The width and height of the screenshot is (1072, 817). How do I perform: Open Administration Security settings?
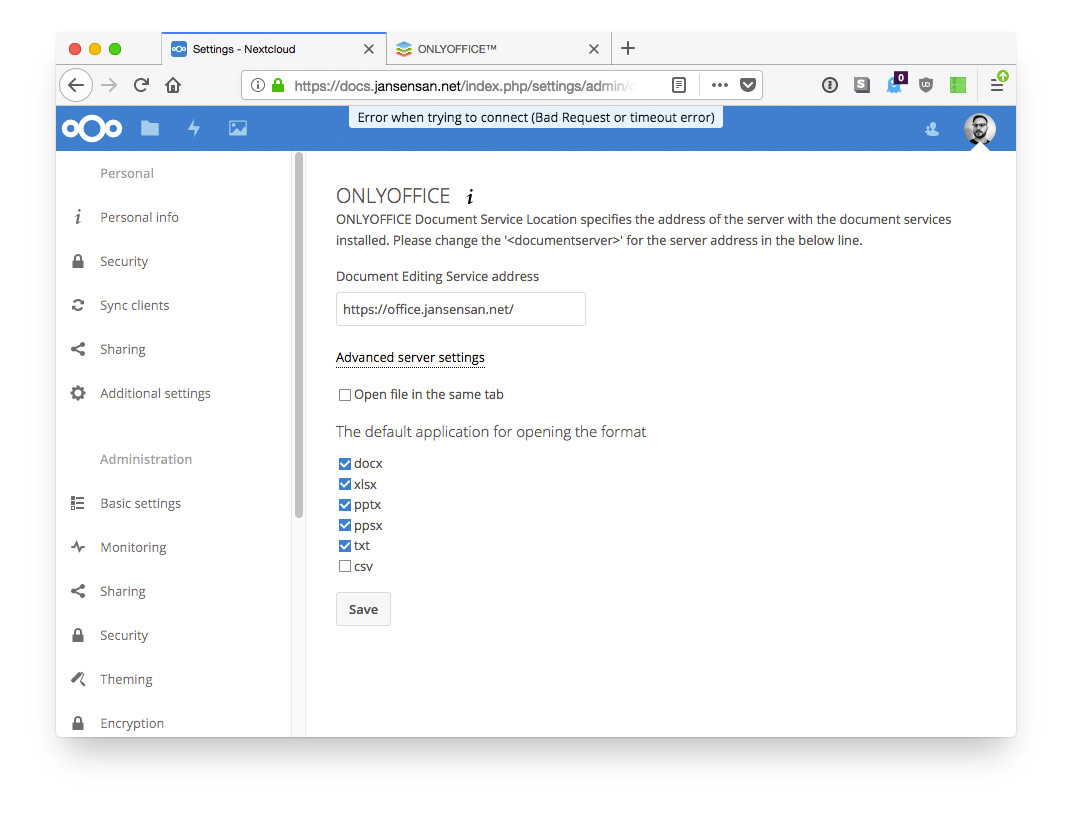(x=124, y=635)
